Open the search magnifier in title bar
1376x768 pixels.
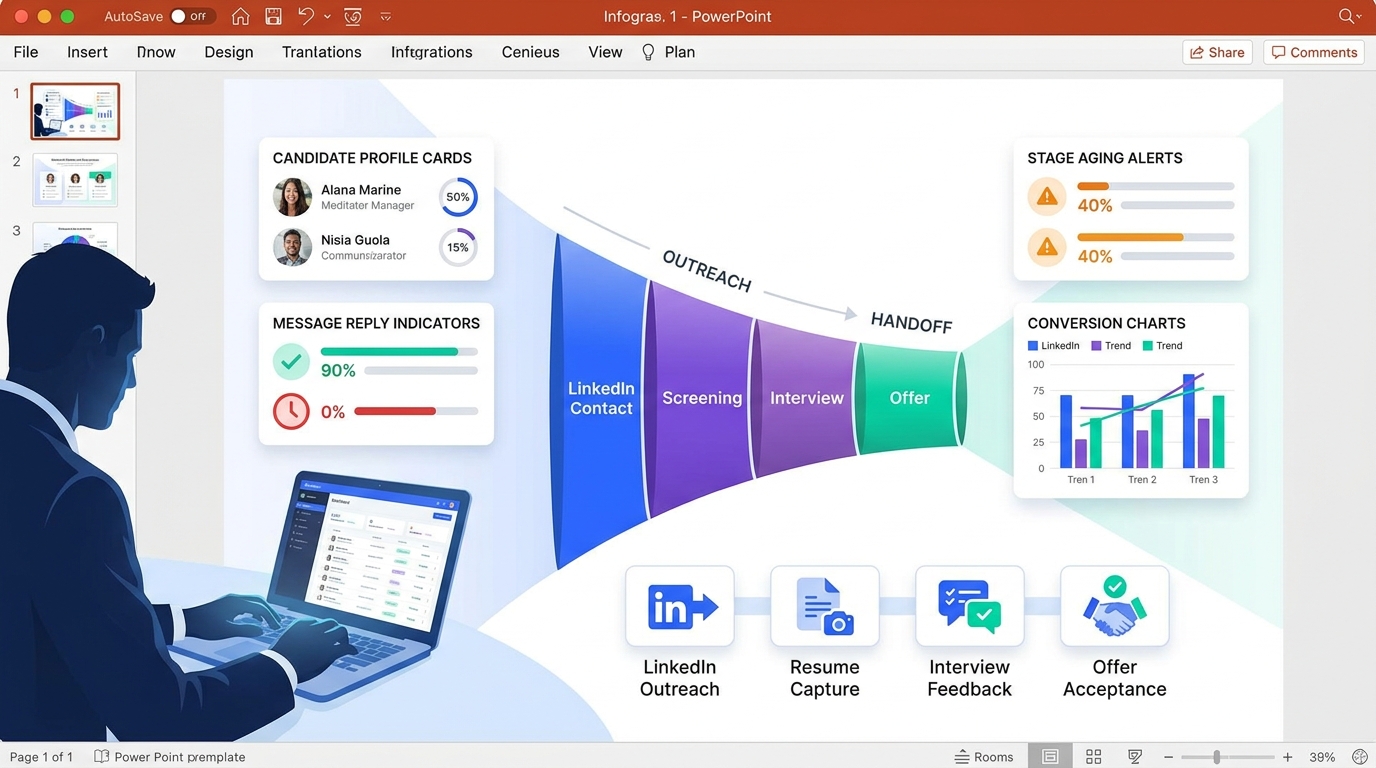[x=1347, y=16]
